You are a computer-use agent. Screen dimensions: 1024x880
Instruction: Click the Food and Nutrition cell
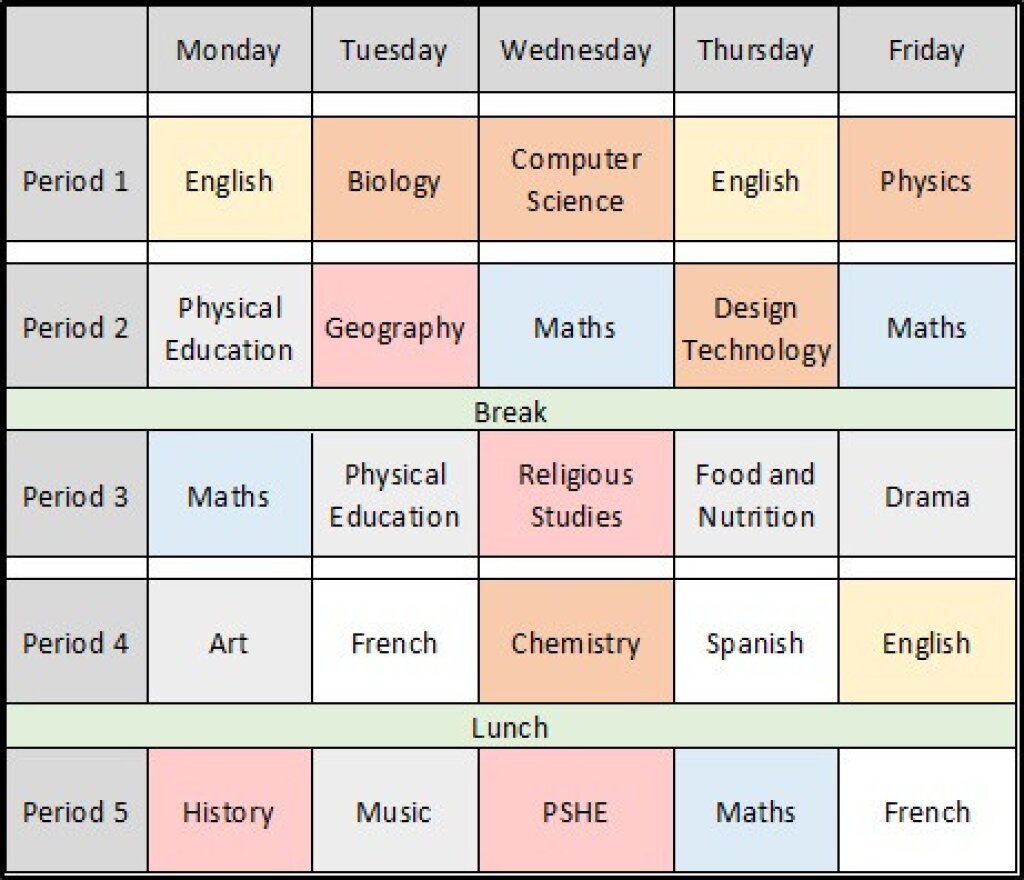(756, 495)
